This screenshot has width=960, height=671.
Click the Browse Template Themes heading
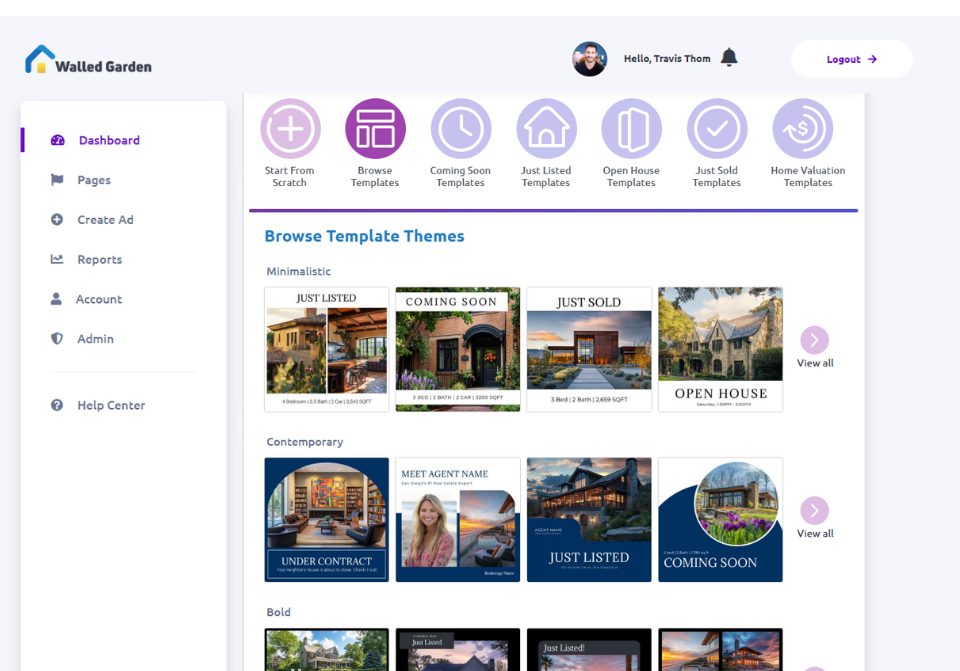(x=364, y=236)
